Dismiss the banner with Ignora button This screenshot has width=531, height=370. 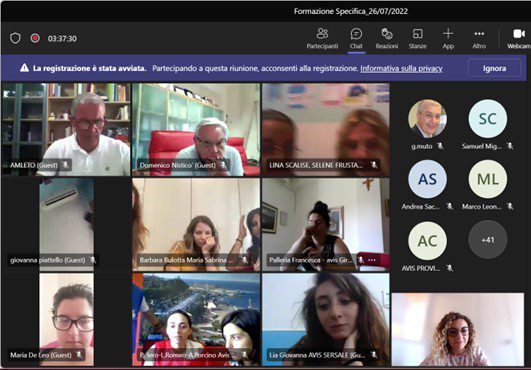coord(494,68)
